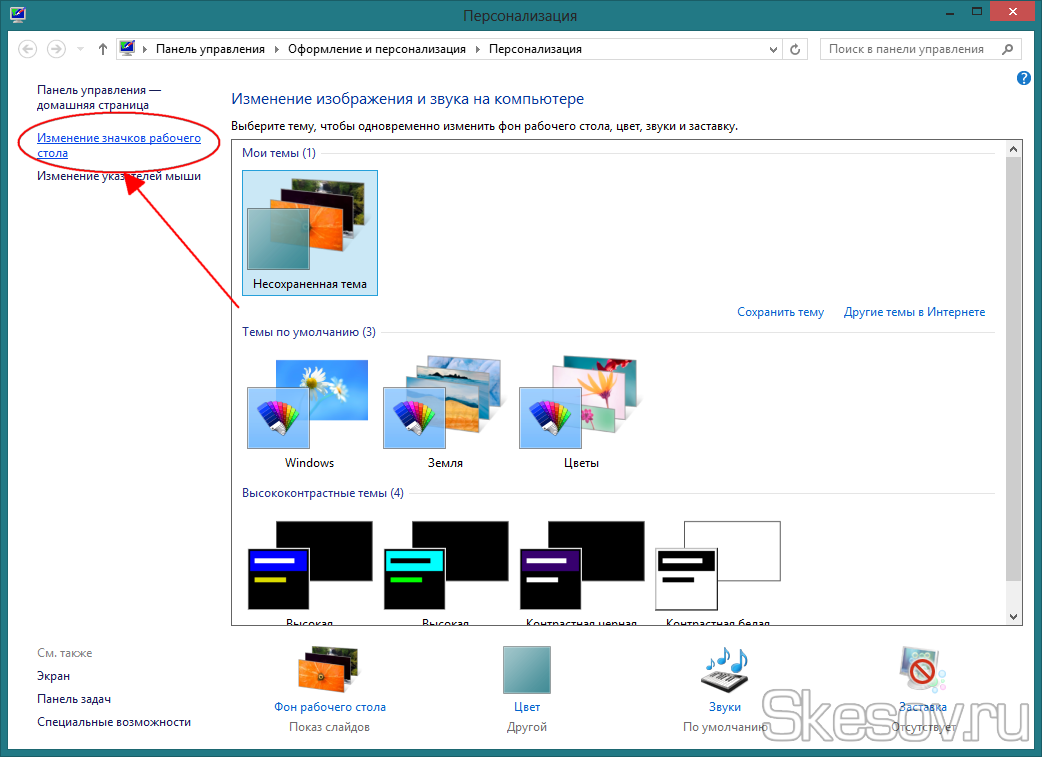Open the Color square icon
The height and width of the screenshot is (757, 1042).
click(x=526, y=670)
